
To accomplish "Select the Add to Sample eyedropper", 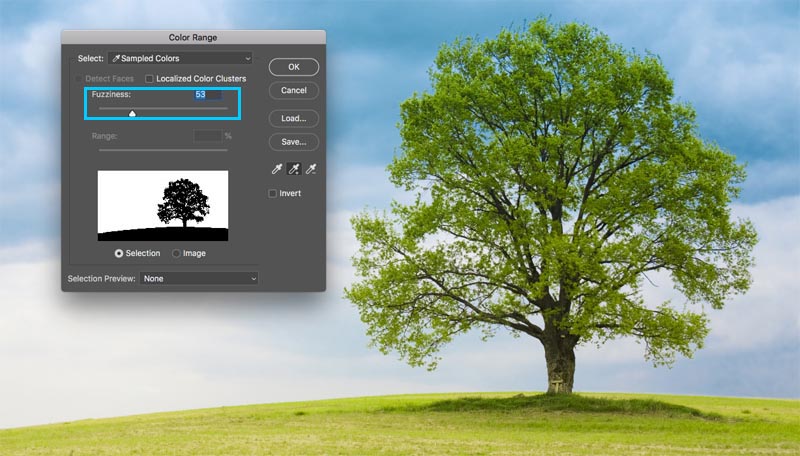I will click(x=294, y=169).
